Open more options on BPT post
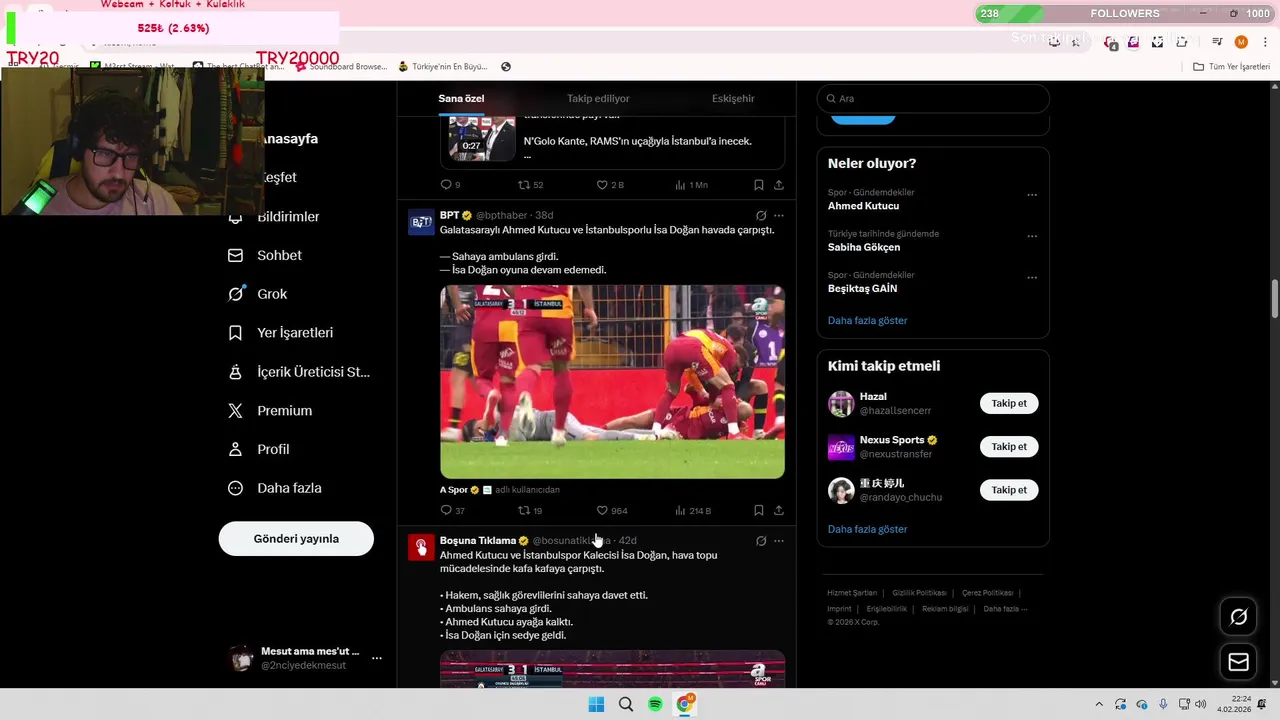Image resolution: width=1280 pixels, height=720 pixels. click(779, 215)
